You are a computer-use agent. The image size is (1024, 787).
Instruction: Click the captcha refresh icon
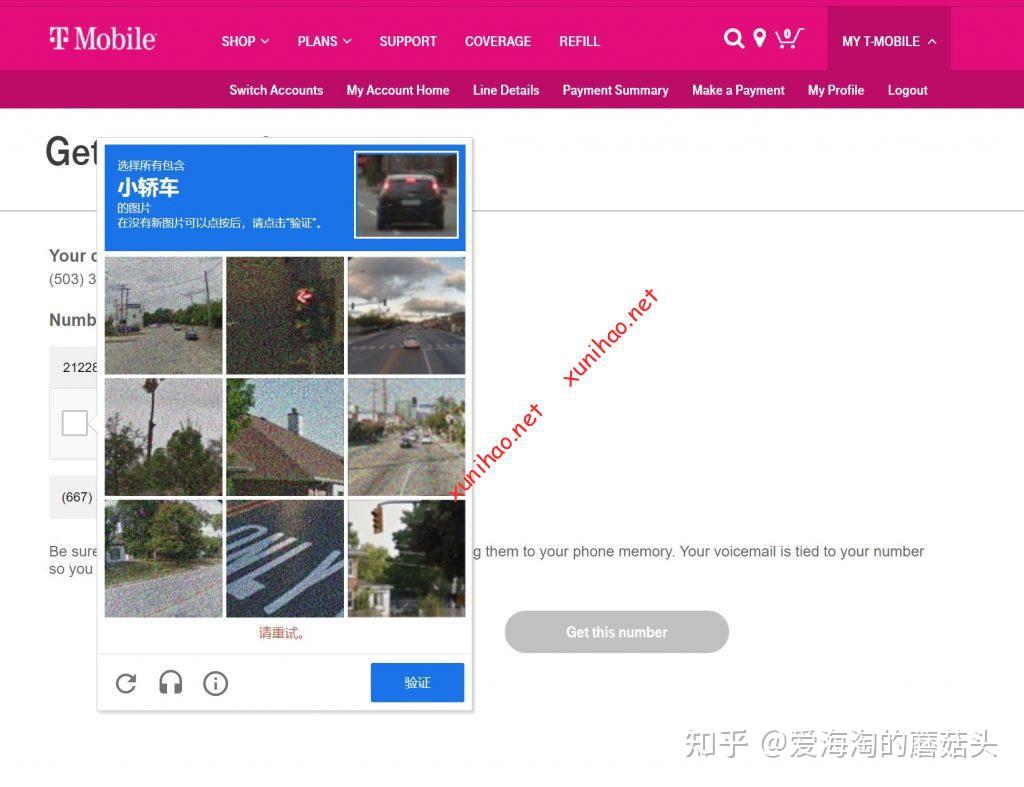click(x=125, y=683)
